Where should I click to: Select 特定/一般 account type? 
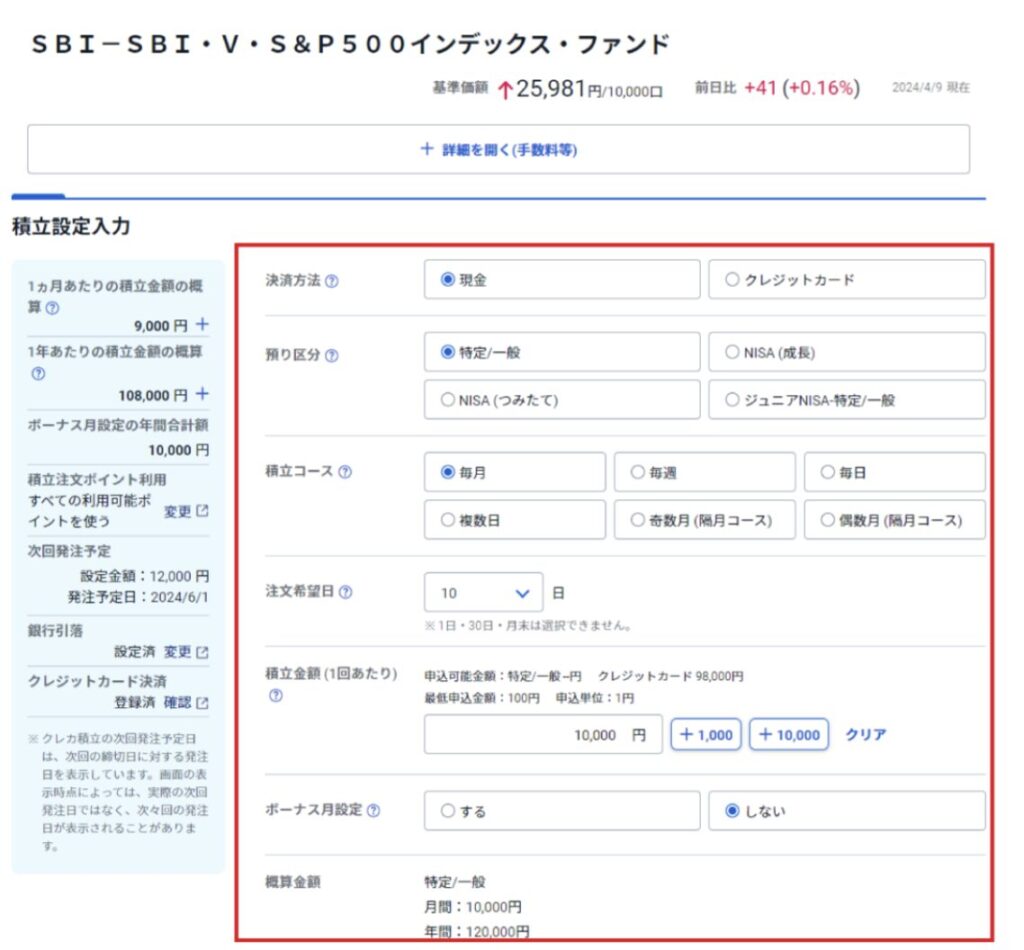(562, 353)
